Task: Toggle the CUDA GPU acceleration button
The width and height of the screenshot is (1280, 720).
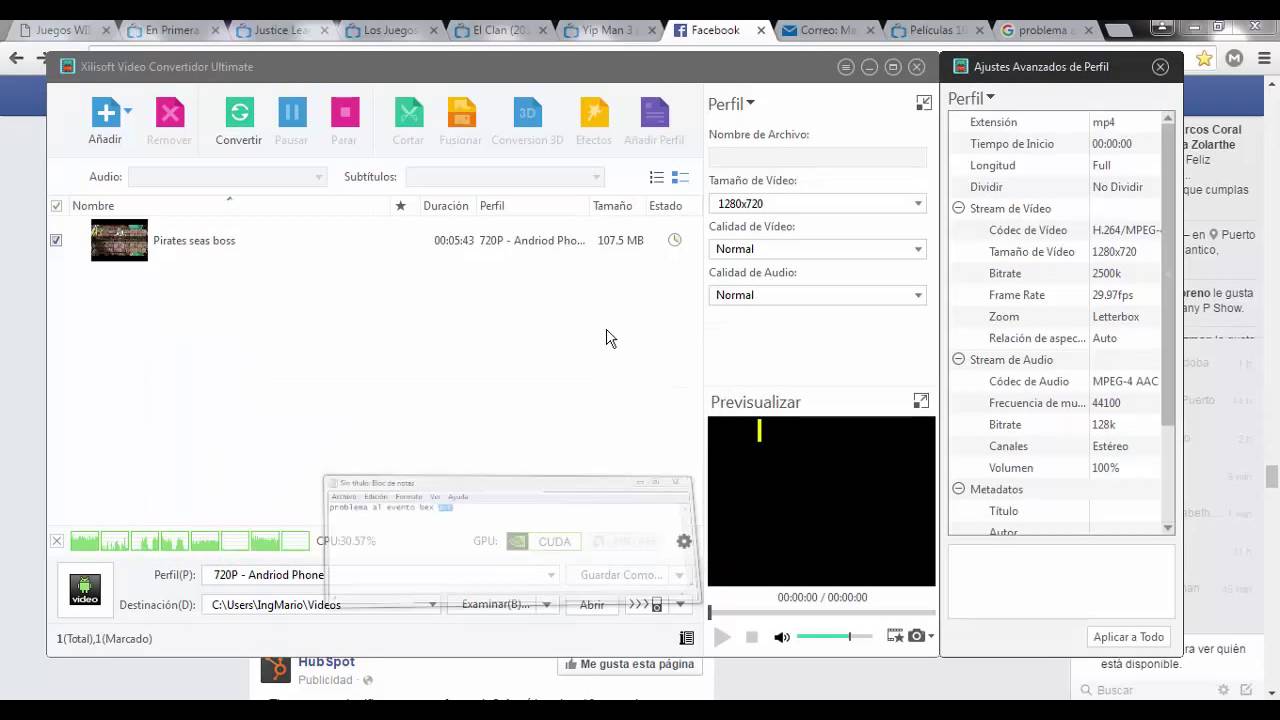Action: pyautogui.click(x=543, y=541)
